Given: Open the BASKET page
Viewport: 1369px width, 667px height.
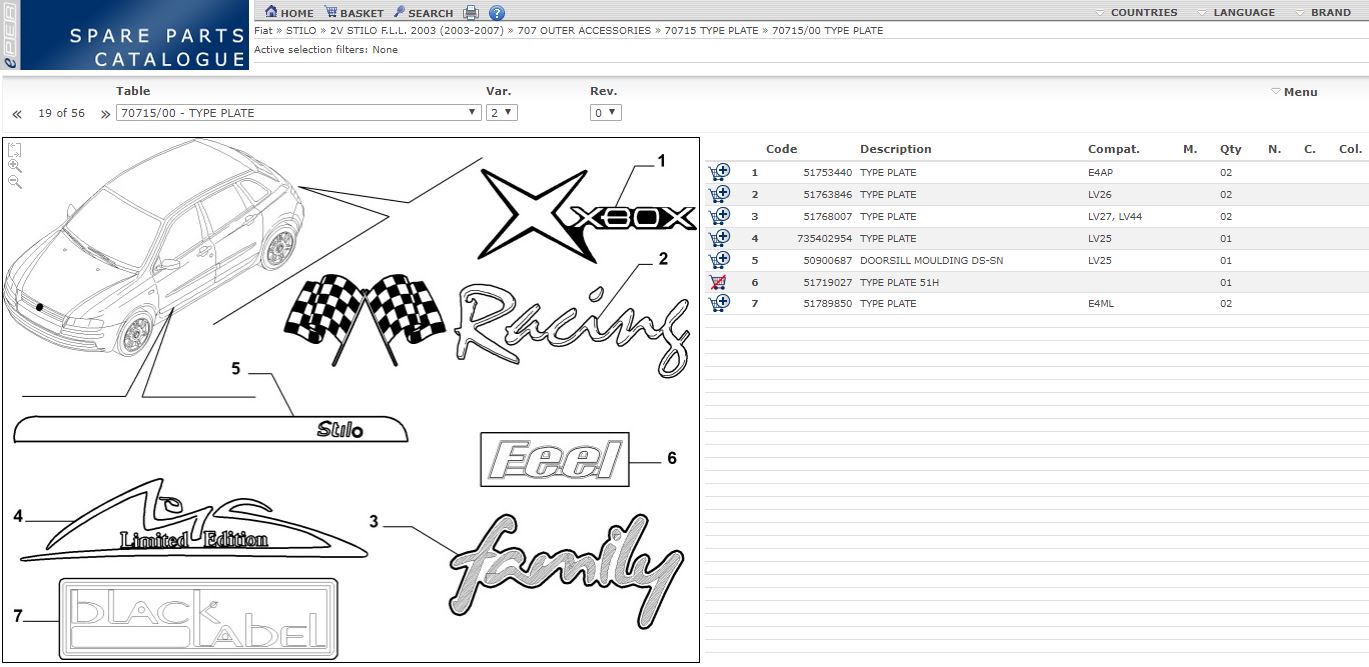Looking at the screenshot, I should coord(353,13).
